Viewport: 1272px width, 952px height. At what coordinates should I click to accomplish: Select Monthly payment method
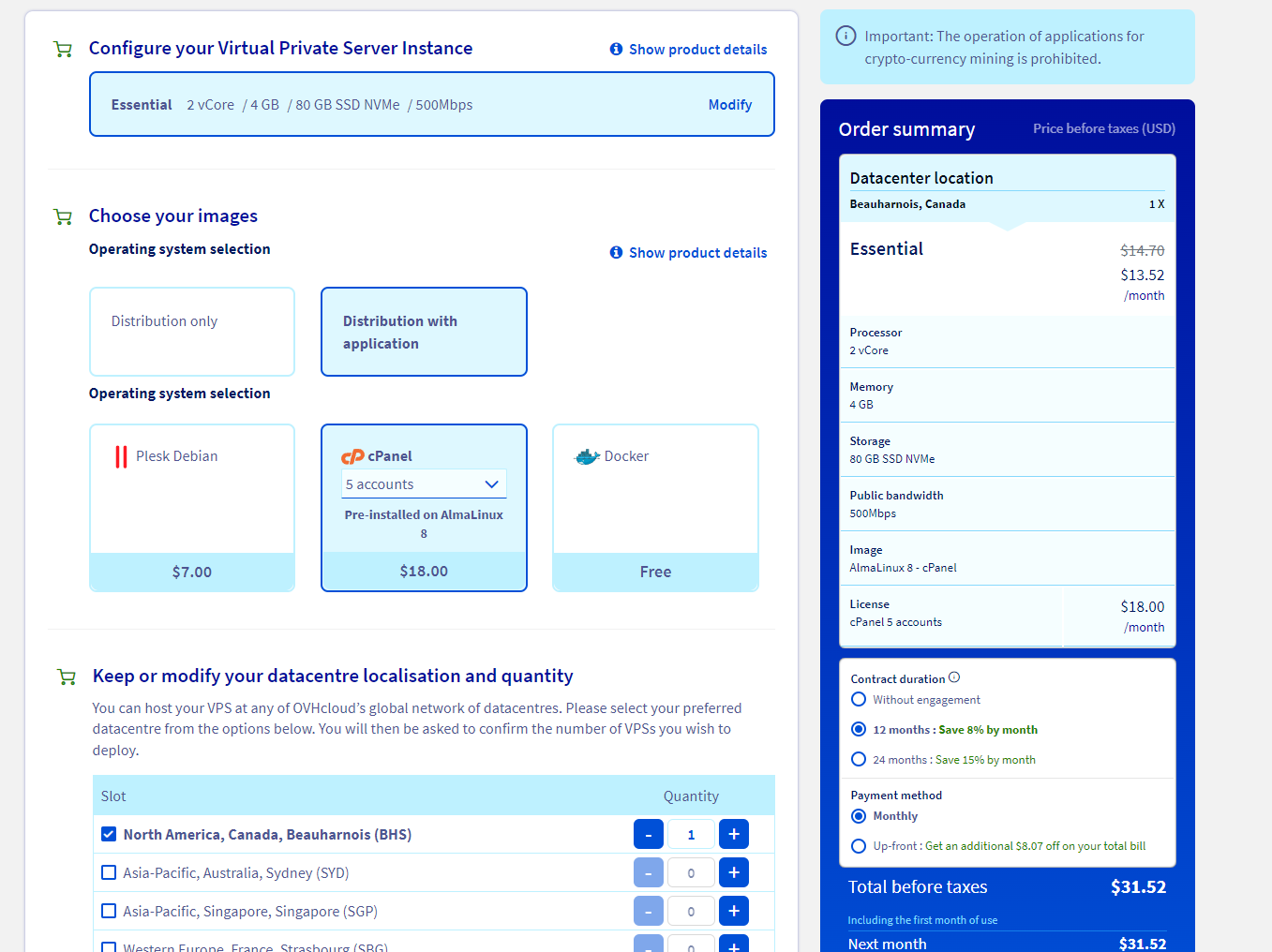(859, 816)
